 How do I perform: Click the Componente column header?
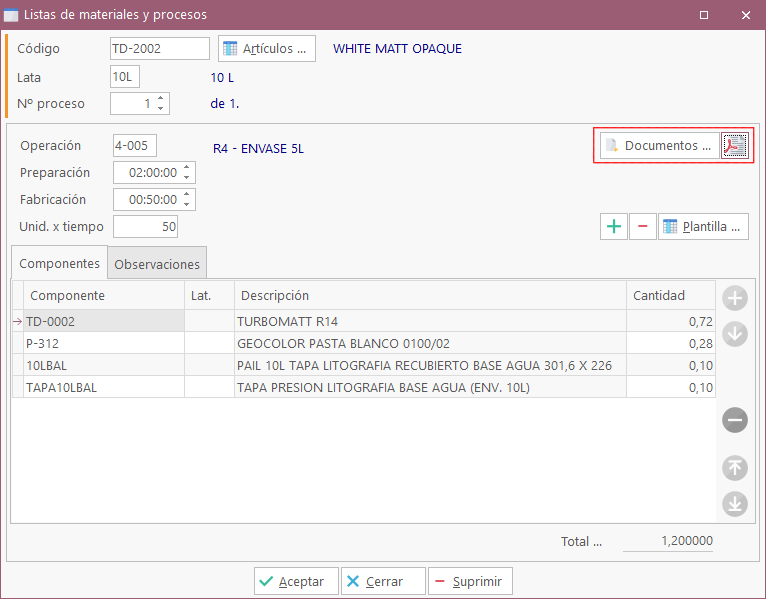(x=104, y=295)
